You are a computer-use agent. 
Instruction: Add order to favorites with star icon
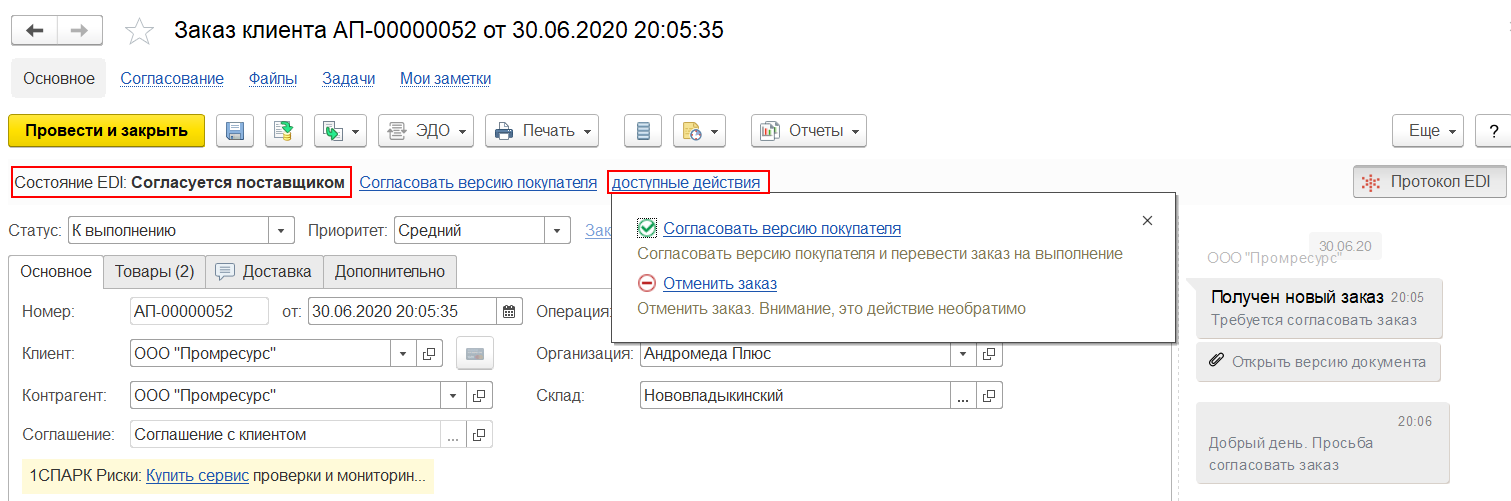tap(139, 32)
